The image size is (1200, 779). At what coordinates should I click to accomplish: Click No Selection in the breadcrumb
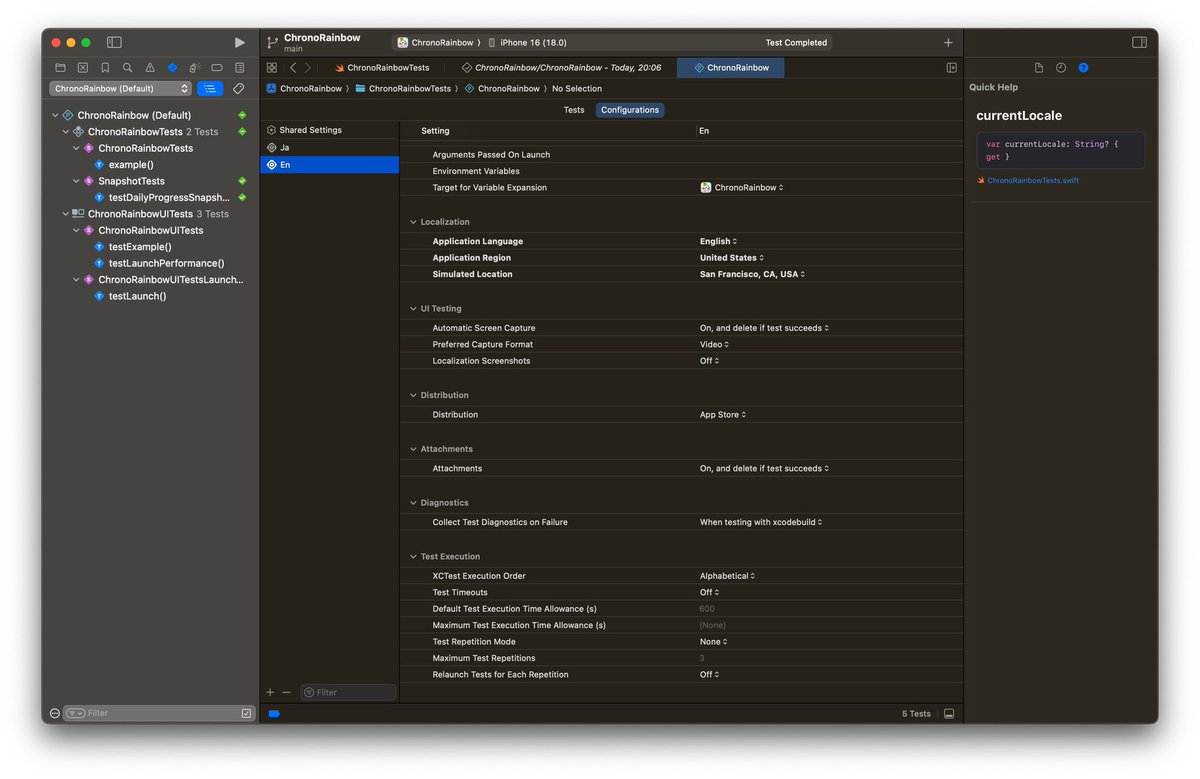click(x=577, y=89)
